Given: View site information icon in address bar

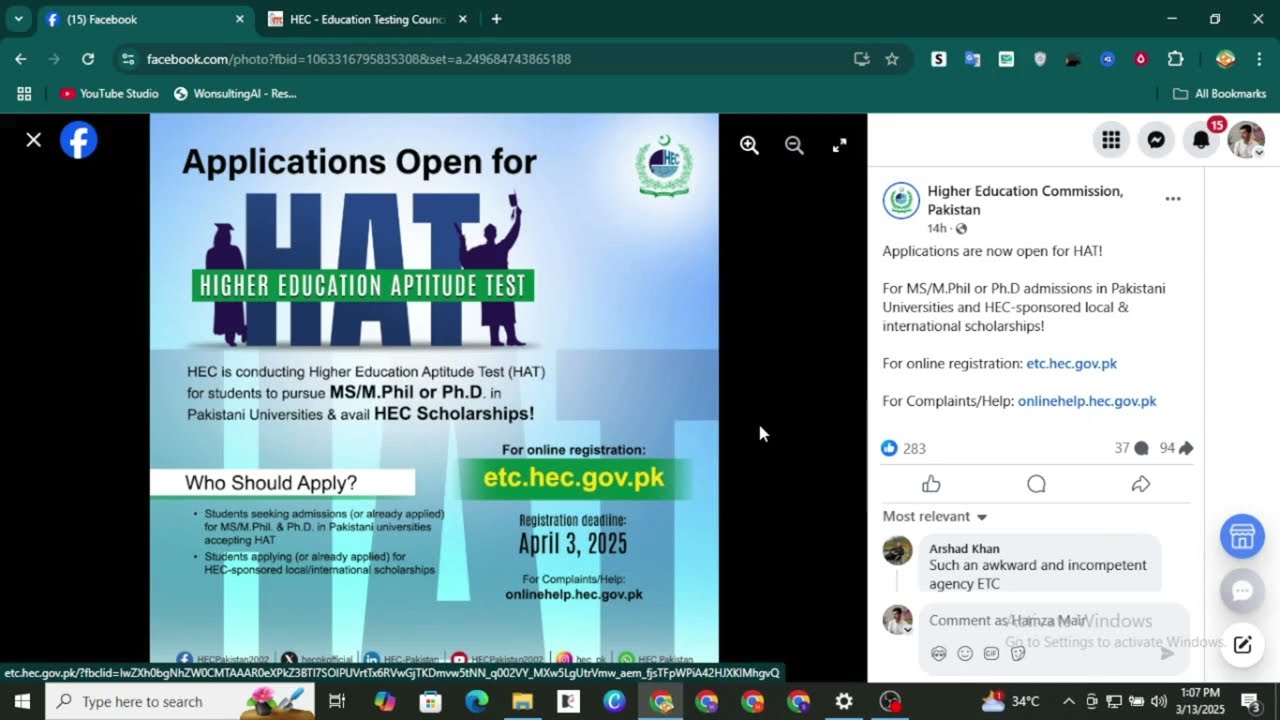Looking at the screenshot, I should [128, 59].
